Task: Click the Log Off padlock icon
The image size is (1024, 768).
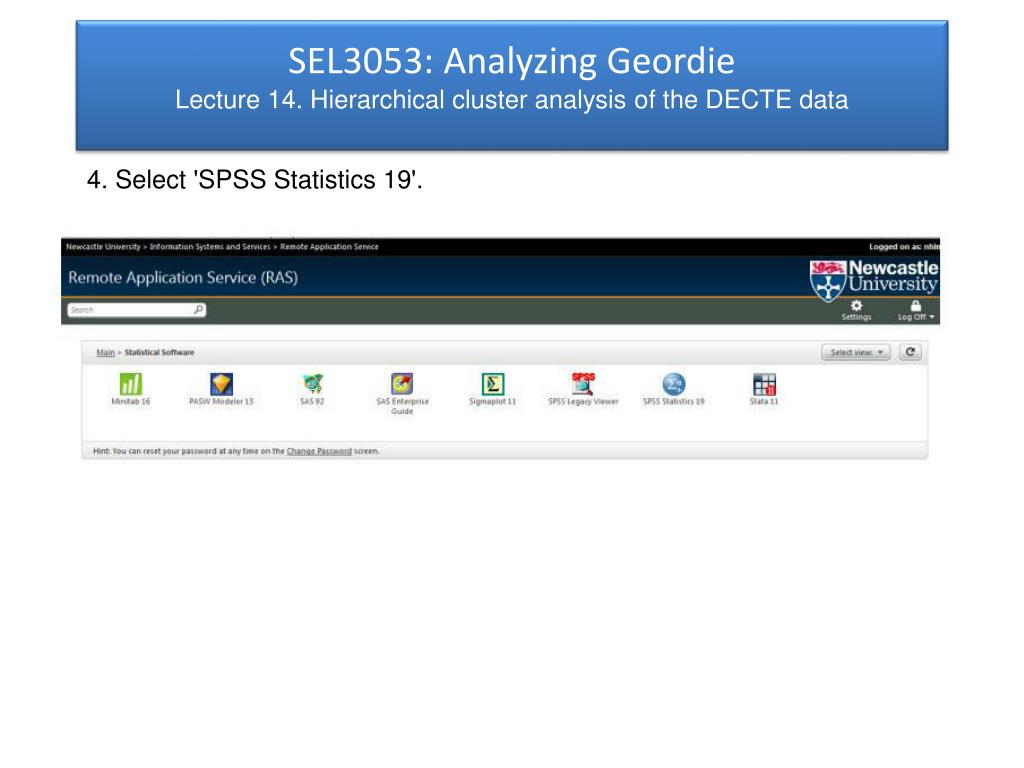Action: click(x=916, y=306)
